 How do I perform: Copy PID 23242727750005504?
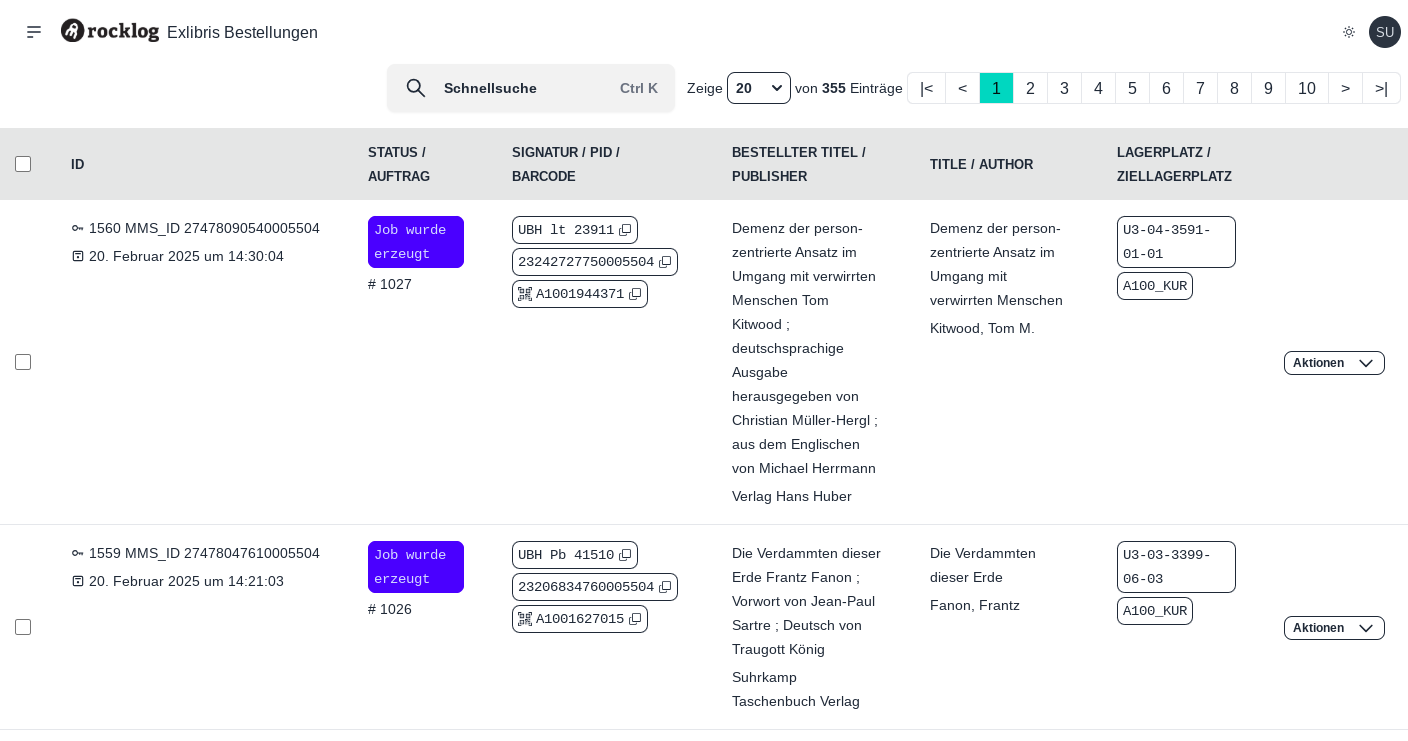coord(665,262)
